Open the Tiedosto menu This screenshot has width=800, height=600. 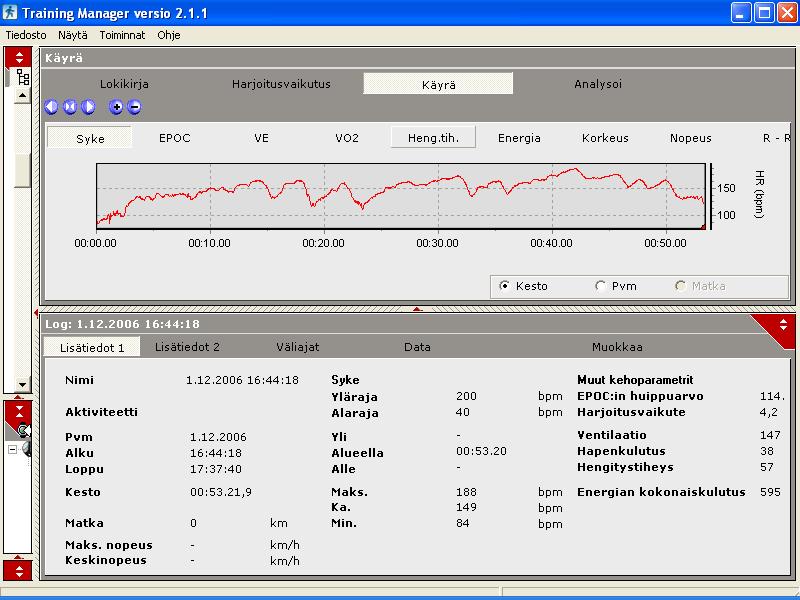pyautogui.click(x=26, y=35)
